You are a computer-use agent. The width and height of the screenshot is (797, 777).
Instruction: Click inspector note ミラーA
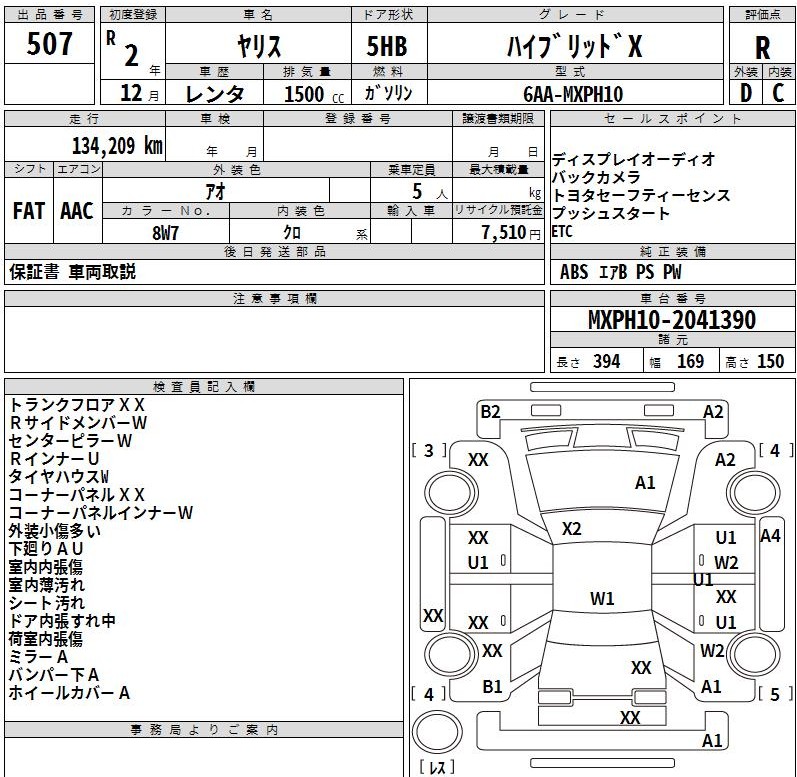click(x=38, y=657)
